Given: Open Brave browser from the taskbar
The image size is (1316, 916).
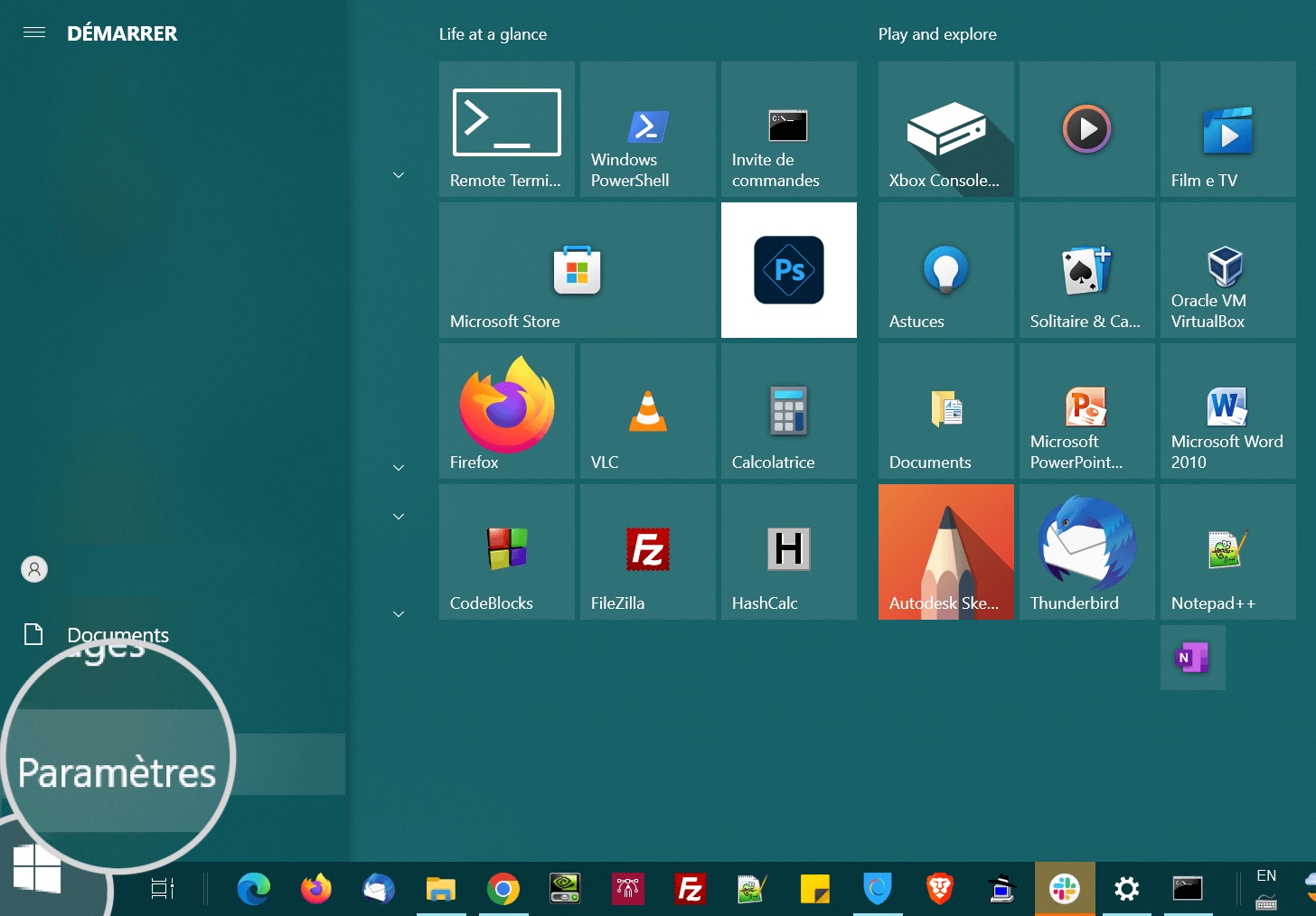Looking at the screenshot, I should click(x=940, y=889).
